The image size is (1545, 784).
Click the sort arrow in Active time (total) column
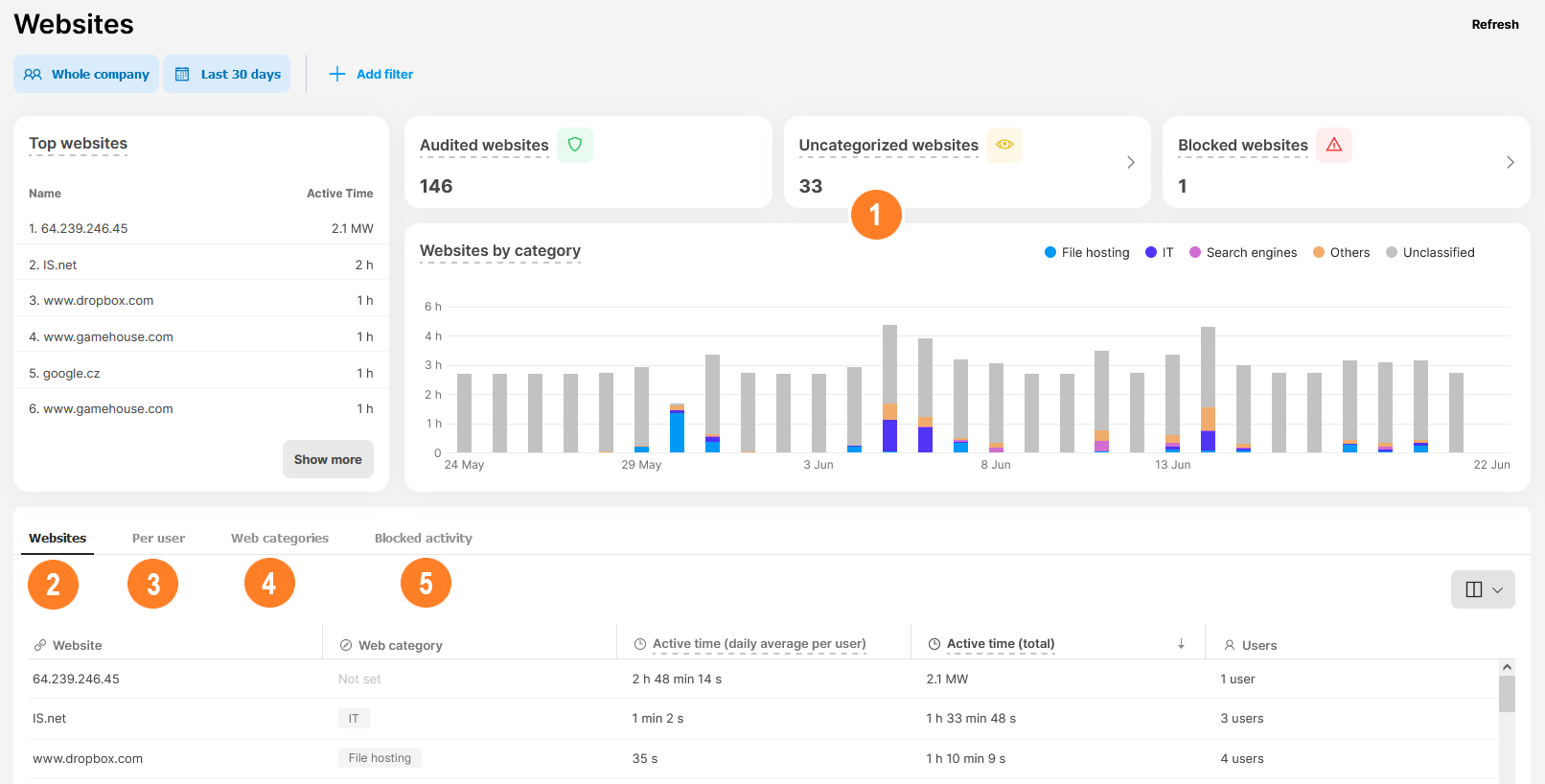[1181, 644]
